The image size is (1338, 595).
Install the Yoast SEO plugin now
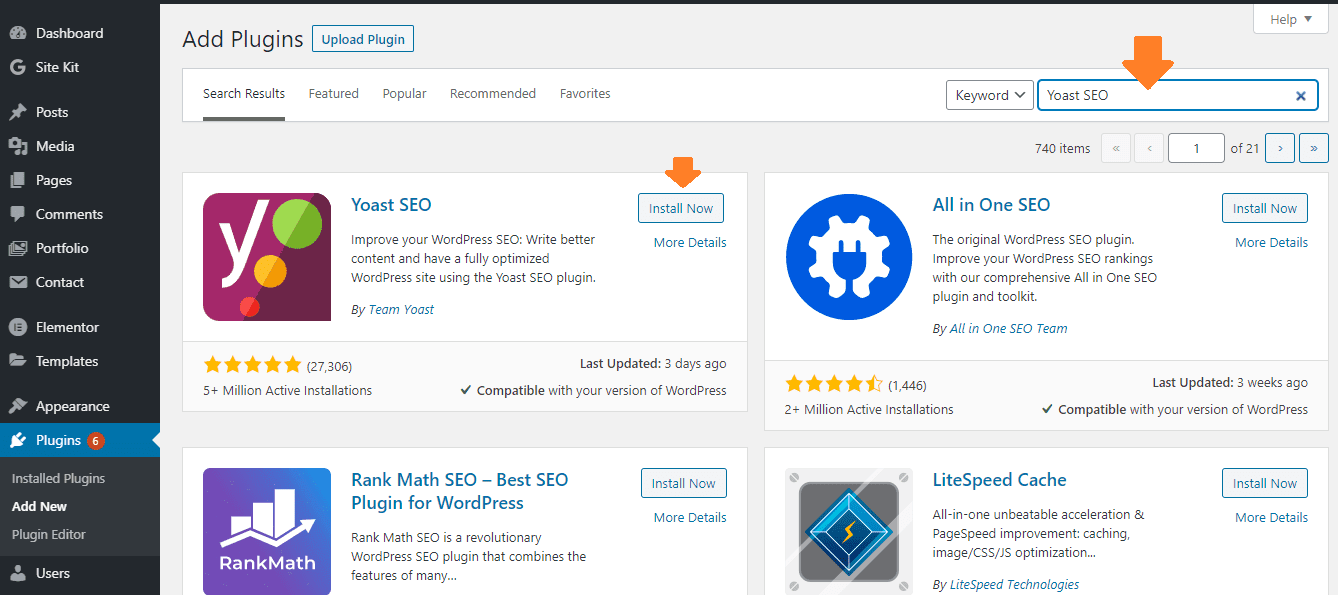681,208
